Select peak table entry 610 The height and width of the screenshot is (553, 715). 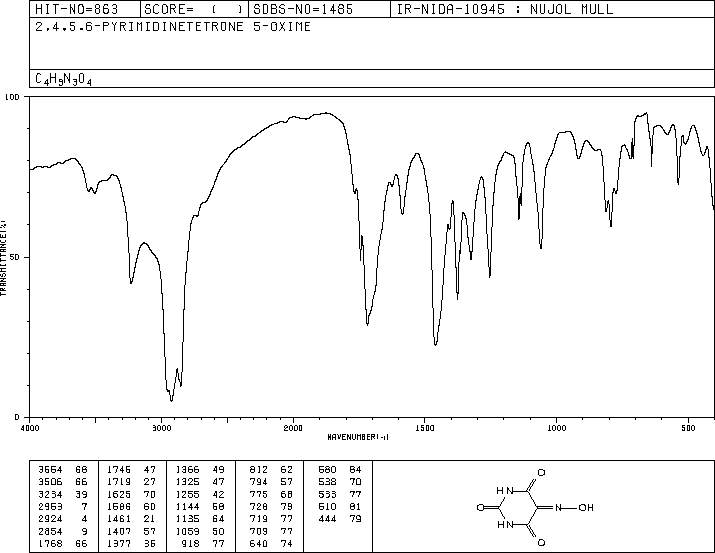click(x=340, y=506)
